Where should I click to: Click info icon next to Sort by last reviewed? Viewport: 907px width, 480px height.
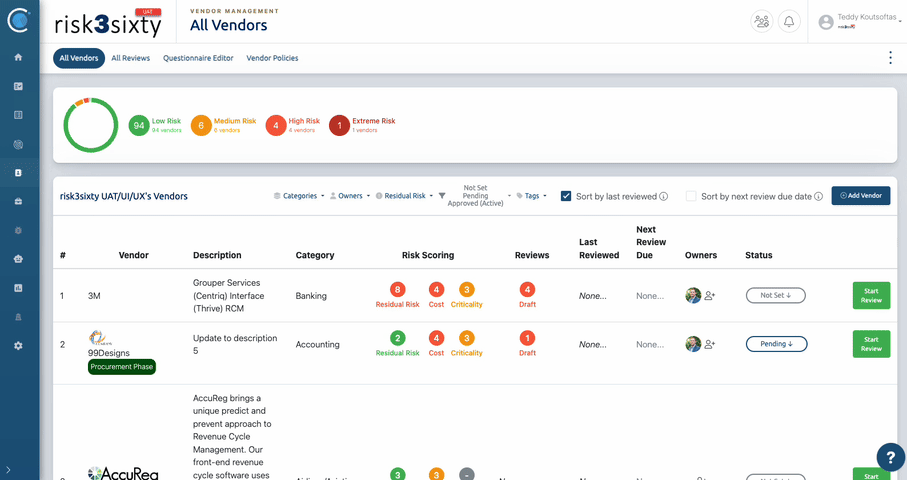pos(663,196)
